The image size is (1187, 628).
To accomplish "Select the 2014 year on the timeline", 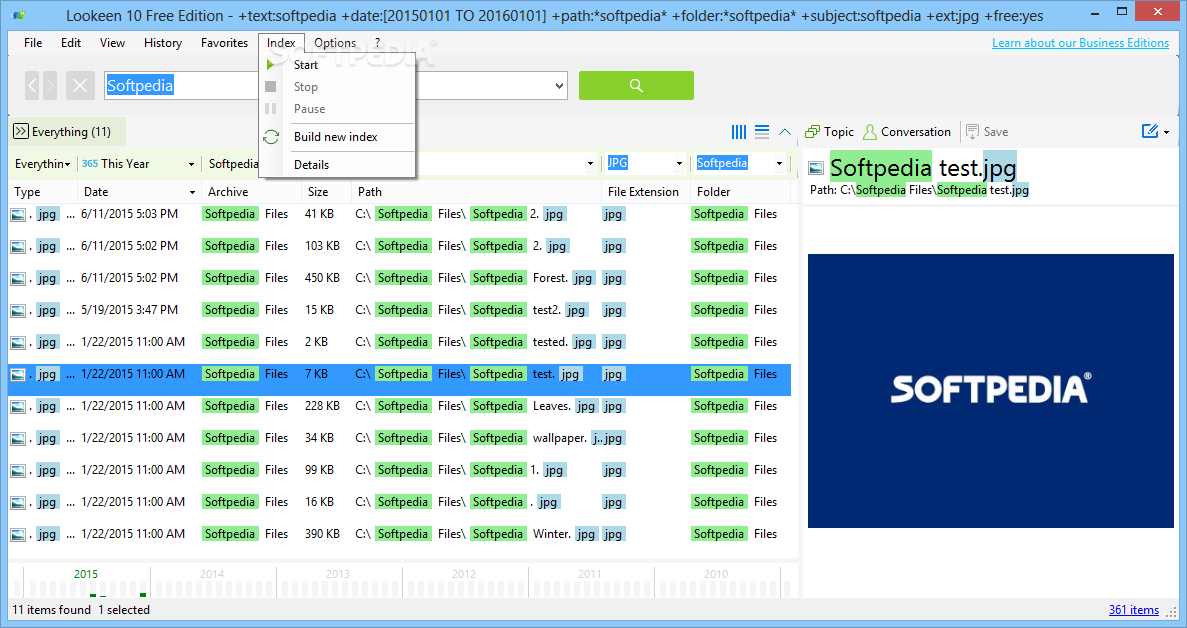I will pos(212,574).
